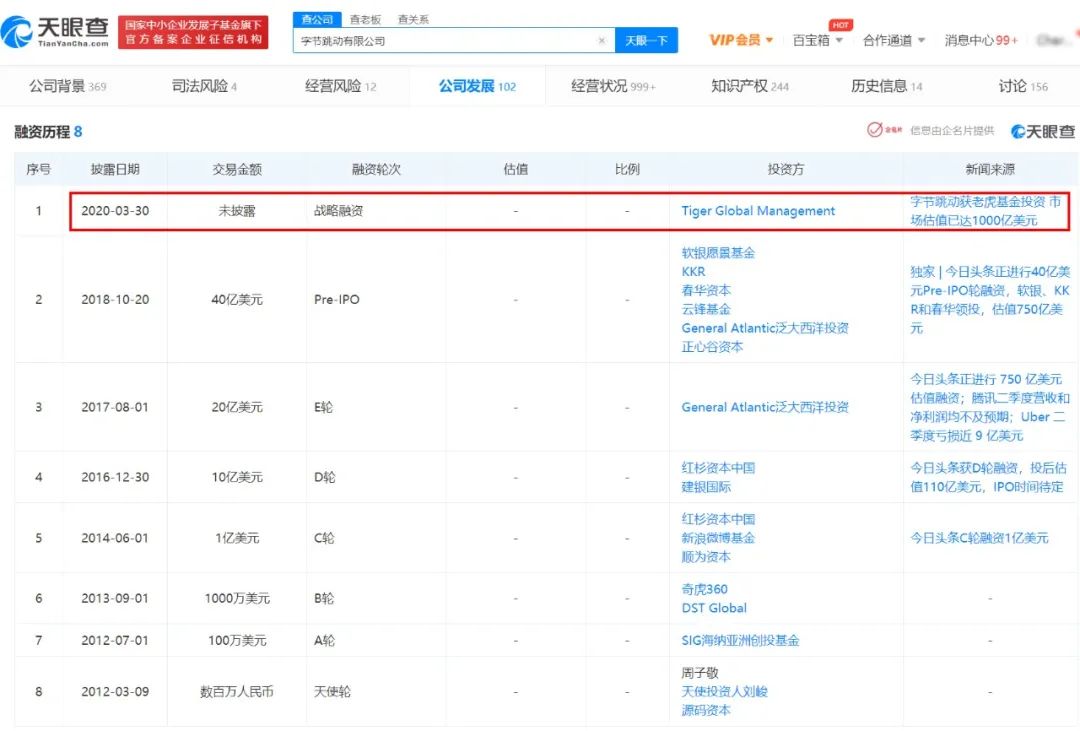Open 春华资本 investor link
The width and height of the screenshot is (1080, 731).
pos(706,290)
